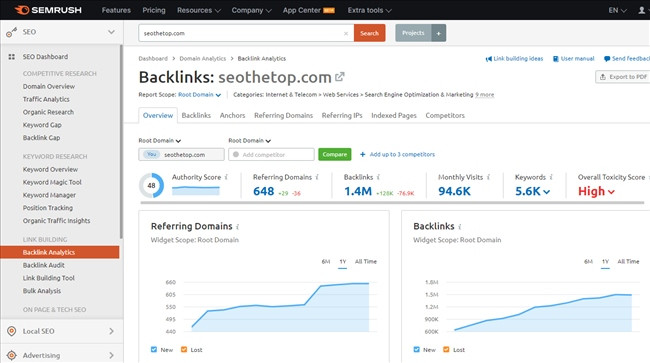Viewport: 650px width, 363px height.
Task: Click the Authority Score trend bar
Action: coord(196,191)
